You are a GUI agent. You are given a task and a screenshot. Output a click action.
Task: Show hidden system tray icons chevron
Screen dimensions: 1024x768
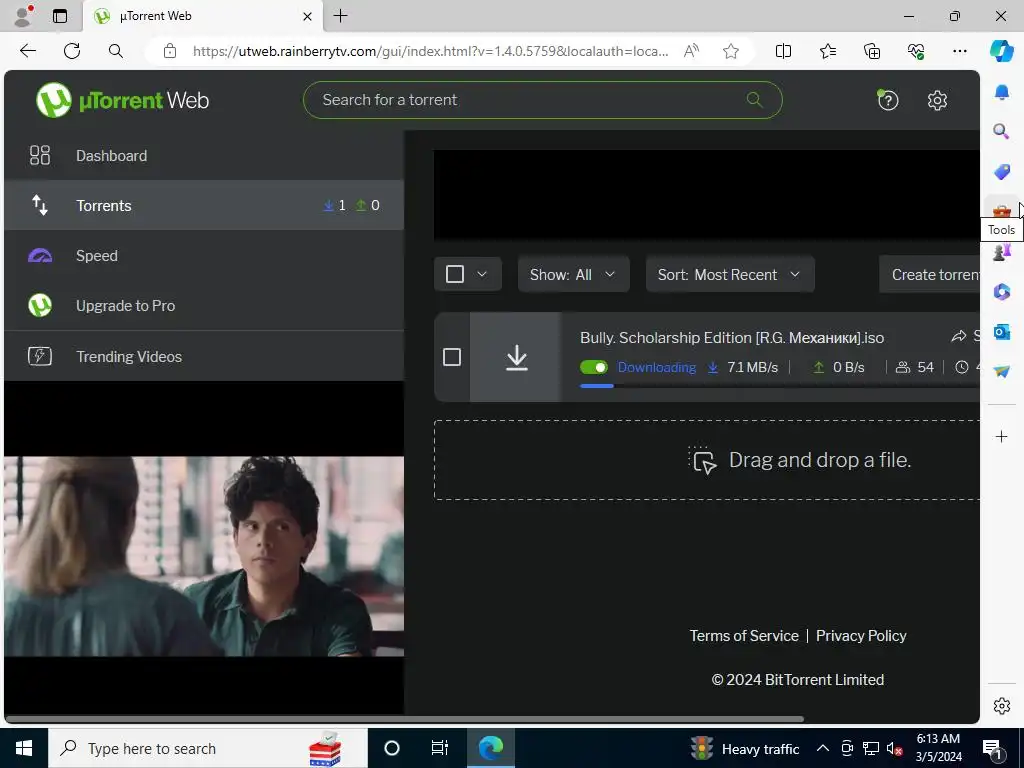[x=823, y=748]
